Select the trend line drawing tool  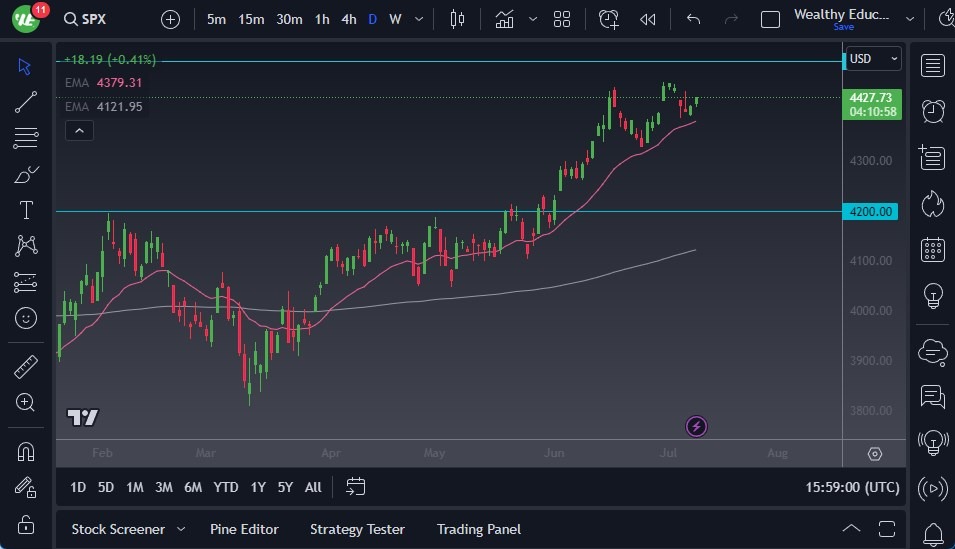point(26,101)
